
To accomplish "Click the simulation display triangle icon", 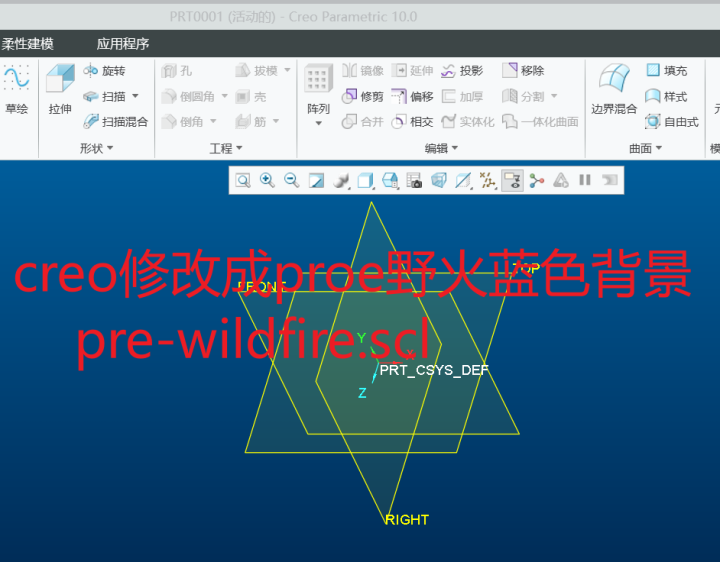I will [x=561, y=180].
